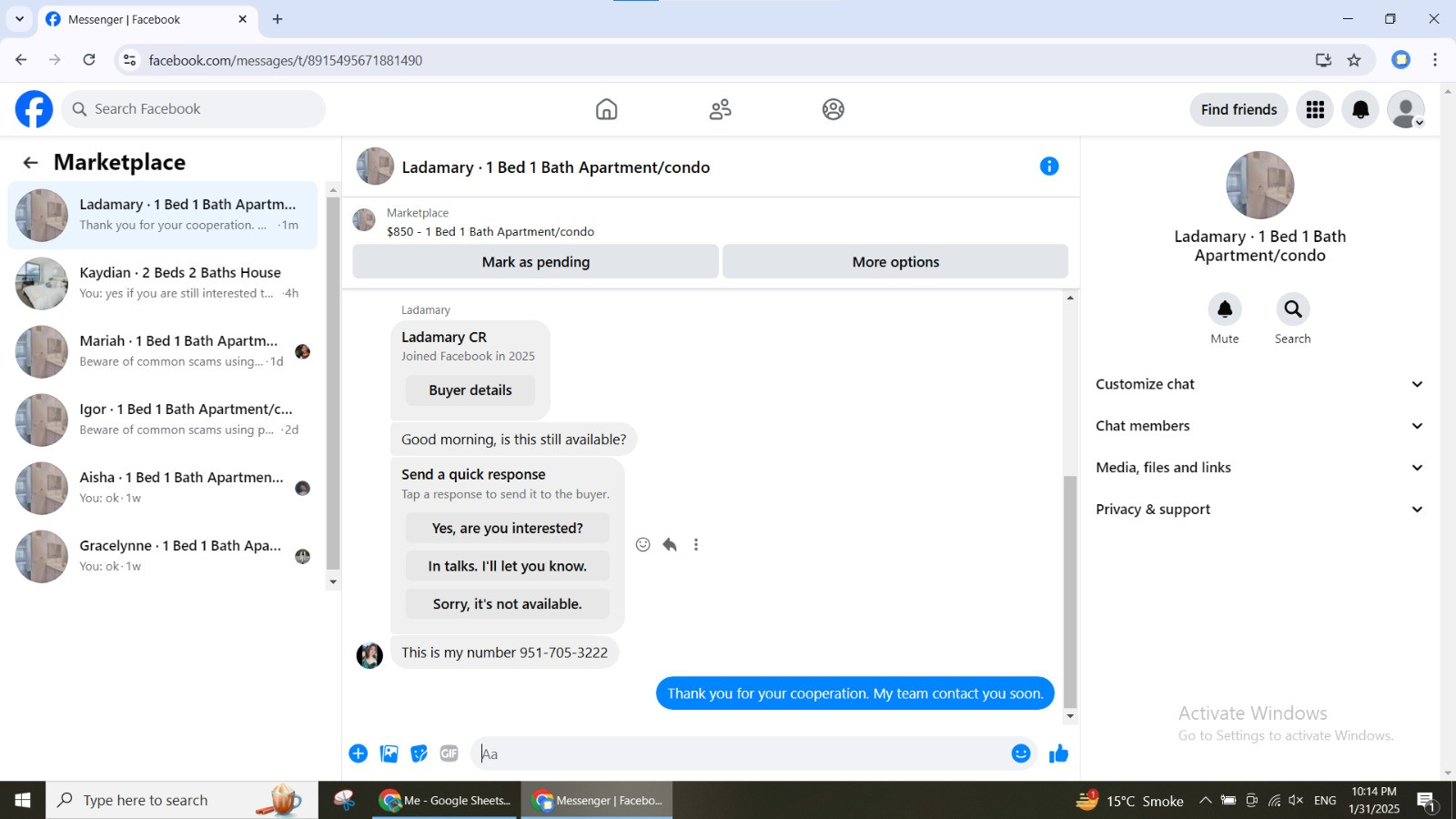
Task: Open the Windows Start menu
Action: [23, 801]
